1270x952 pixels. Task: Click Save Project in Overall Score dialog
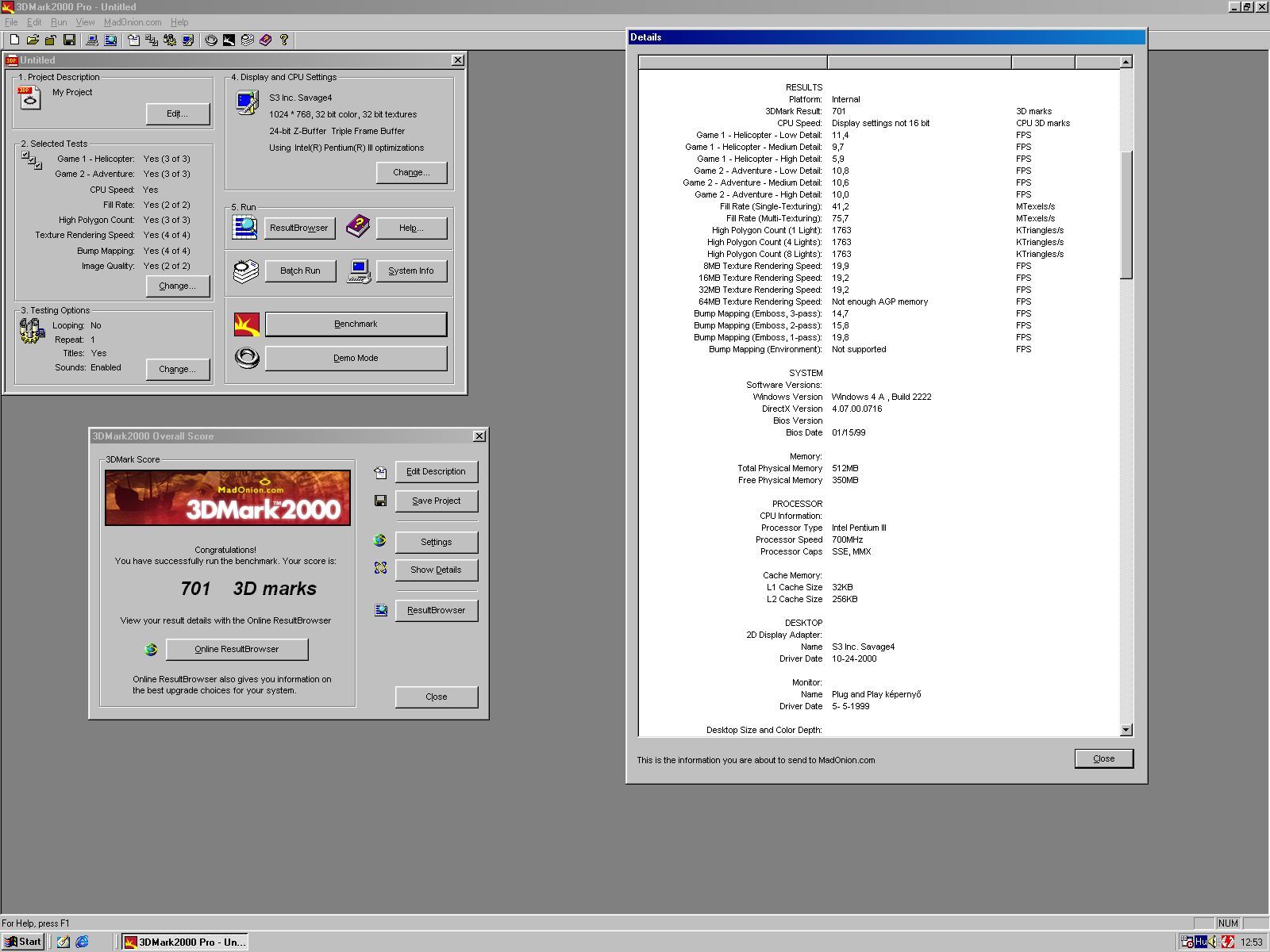437,501
